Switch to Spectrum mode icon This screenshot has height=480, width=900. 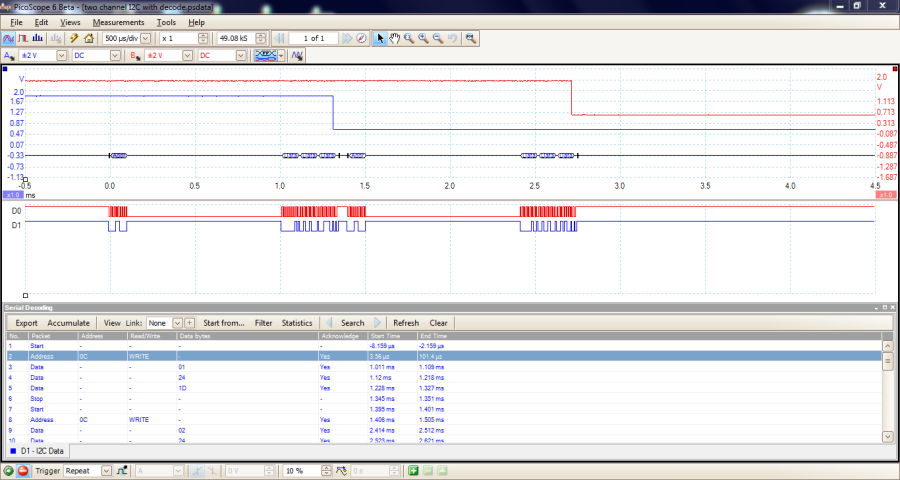click(38, 38)
